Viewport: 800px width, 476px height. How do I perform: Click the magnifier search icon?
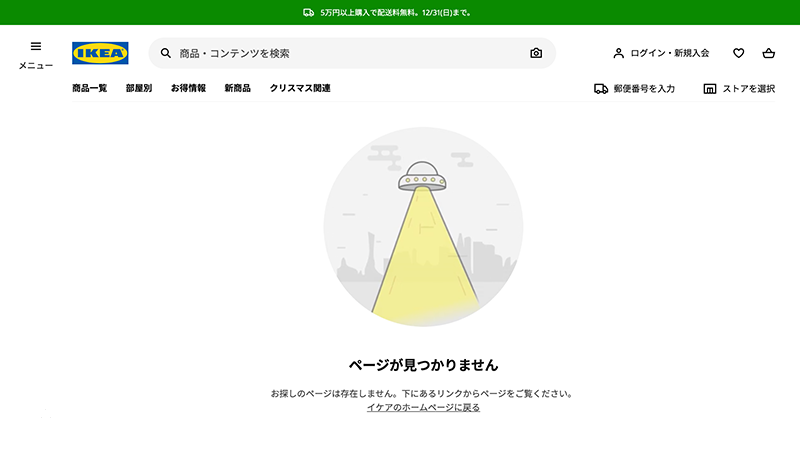tap(166, 53)
